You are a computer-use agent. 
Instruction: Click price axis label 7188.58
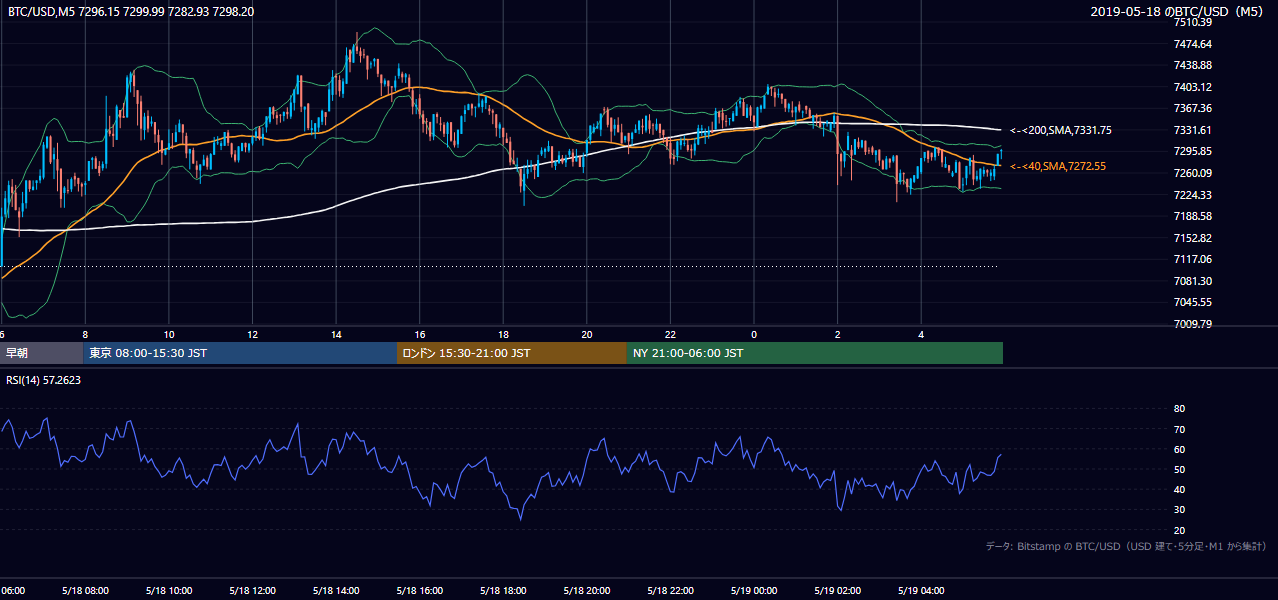[x=1192, y=216]
